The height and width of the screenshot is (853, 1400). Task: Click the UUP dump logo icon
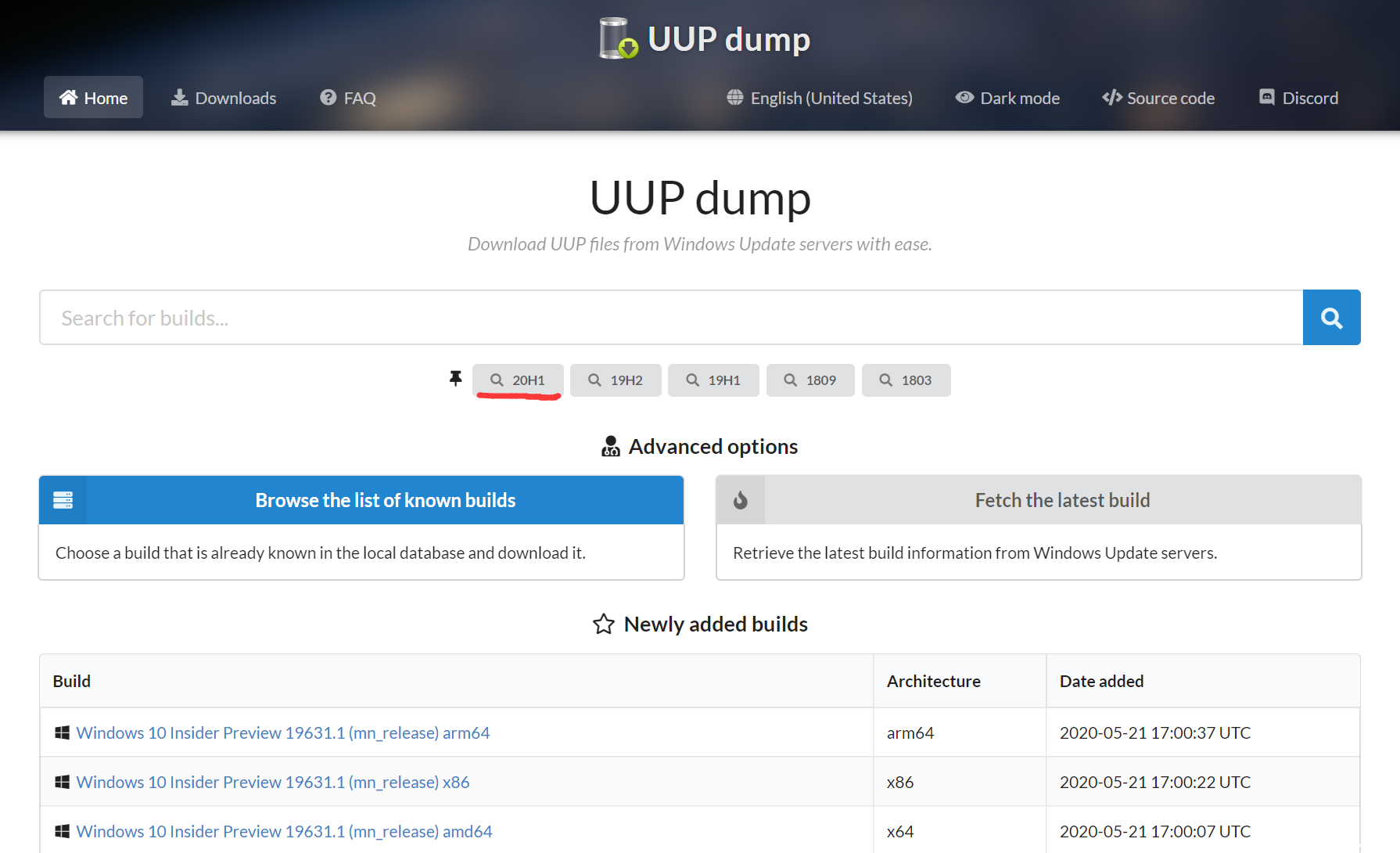618,38
